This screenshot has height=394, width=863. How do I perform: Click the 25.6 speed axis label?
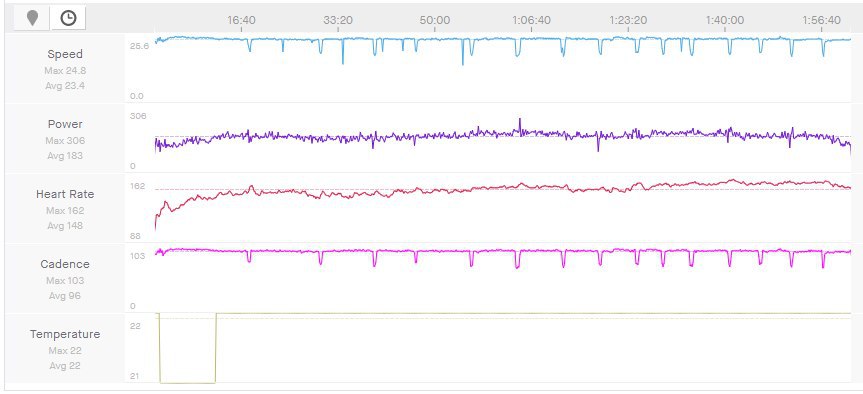[x=139, y=46]
